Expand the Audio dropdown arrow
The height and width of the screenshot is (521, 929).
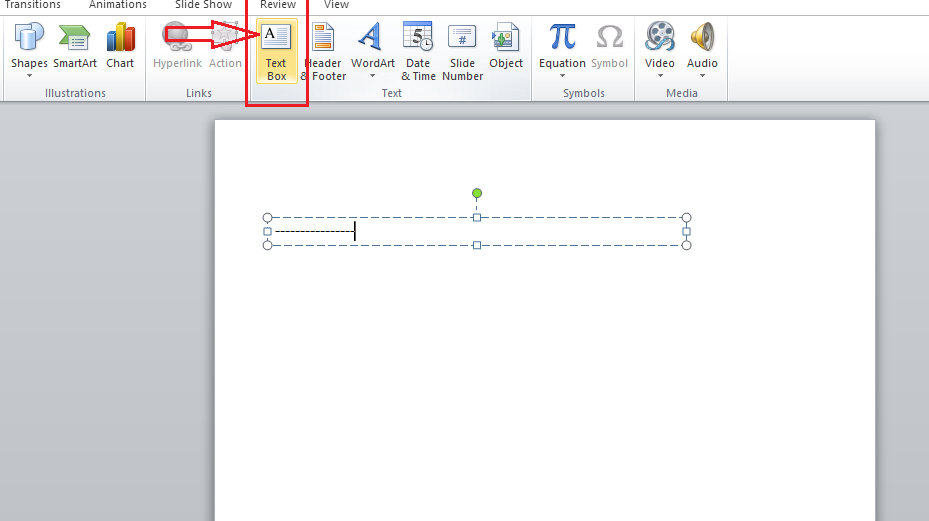click(702, 76)
